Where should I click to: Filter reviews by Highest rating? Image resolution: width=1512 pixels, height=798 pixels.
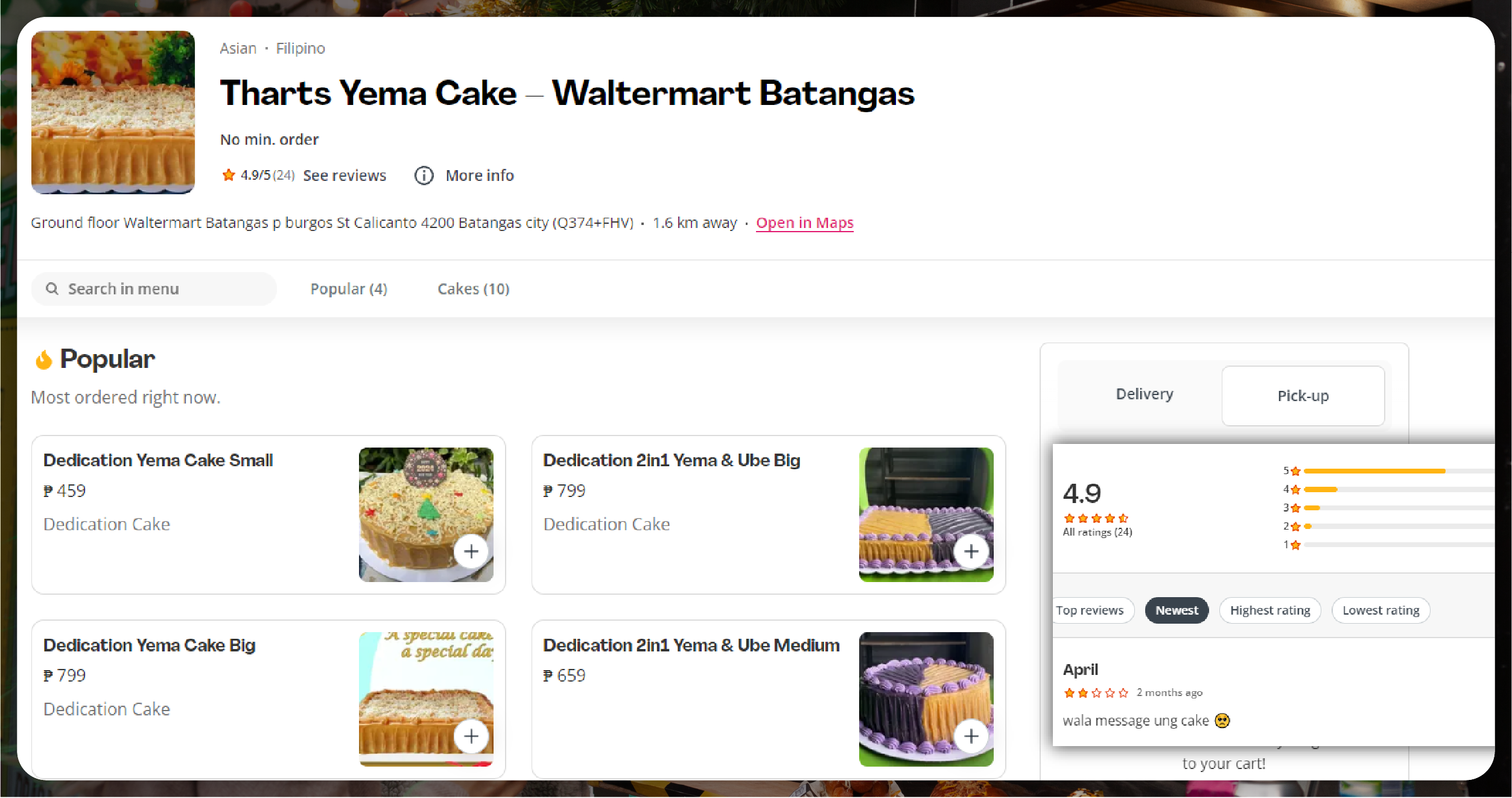tap(1270, 610)
